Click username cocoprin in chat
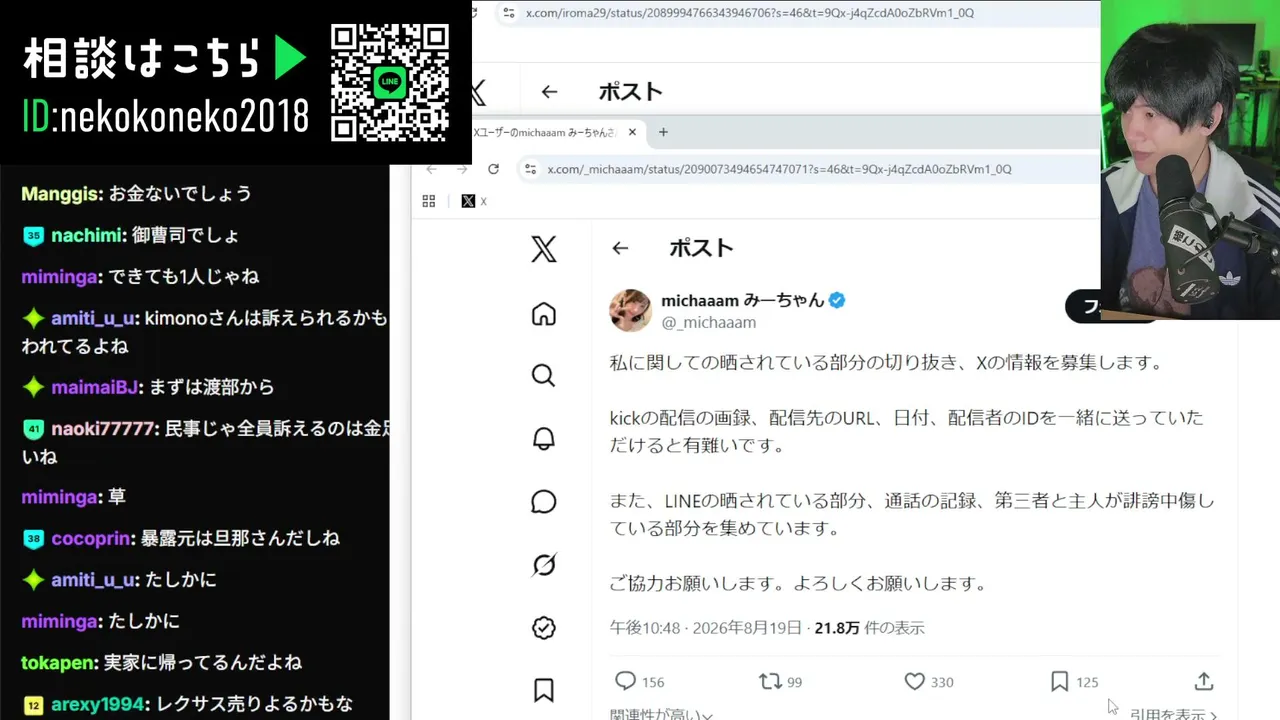Screen dimensions: 1280x720 tap(92, 539)
